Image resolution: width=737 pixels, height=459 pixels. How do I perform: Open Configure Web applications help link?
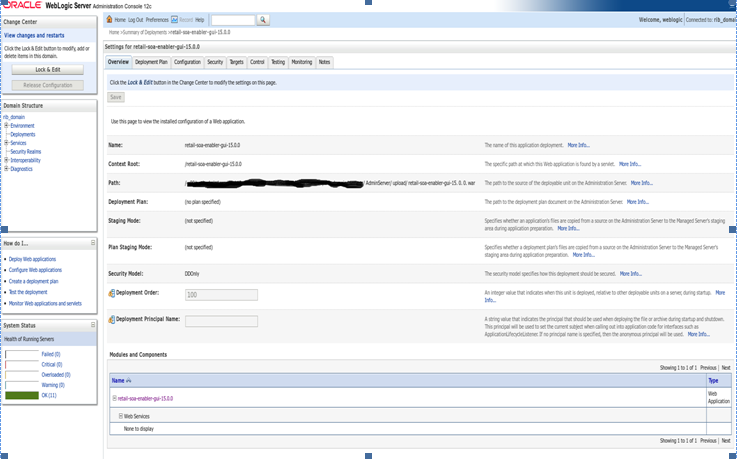(35, 270)
